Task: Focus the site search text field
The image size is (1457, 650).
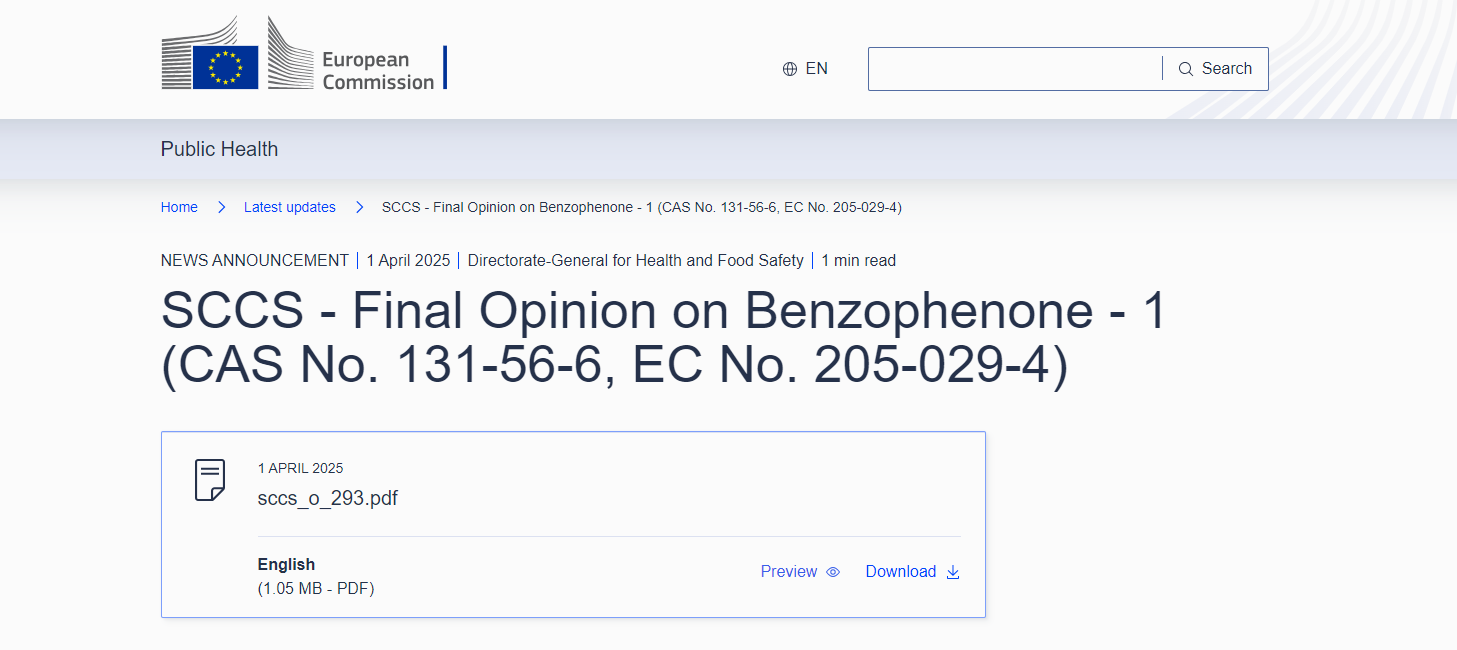Action: click(1014, 69)
